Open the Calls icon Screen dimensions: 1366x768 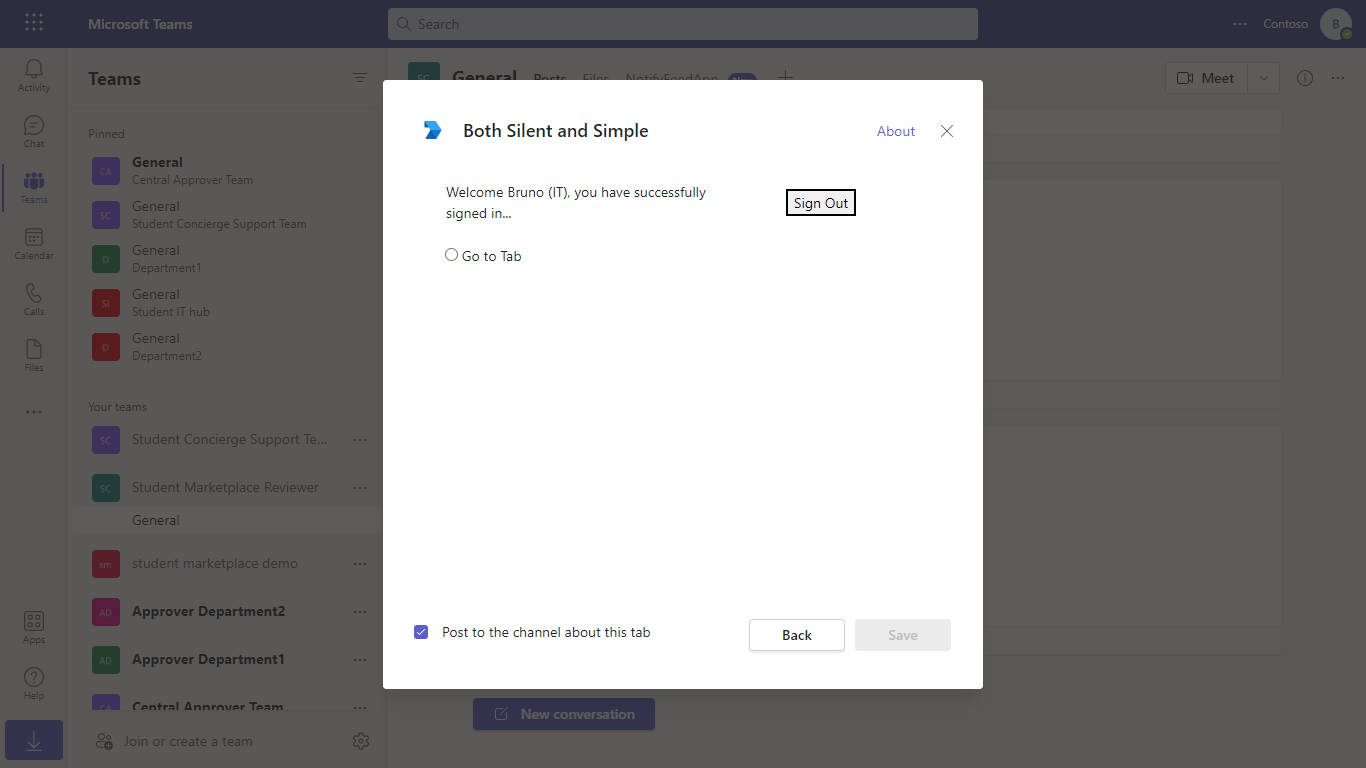33,299
